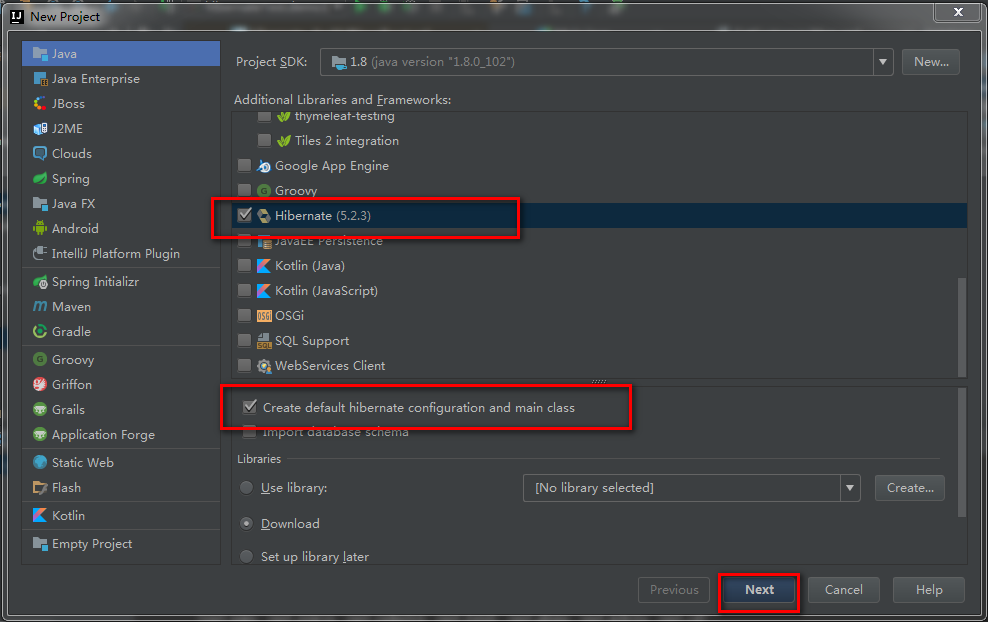This screenshot has width=988, height=622.
Task: Choose the Spring Initializr icon
Action: pyautogui.click(x=40, y=282)
